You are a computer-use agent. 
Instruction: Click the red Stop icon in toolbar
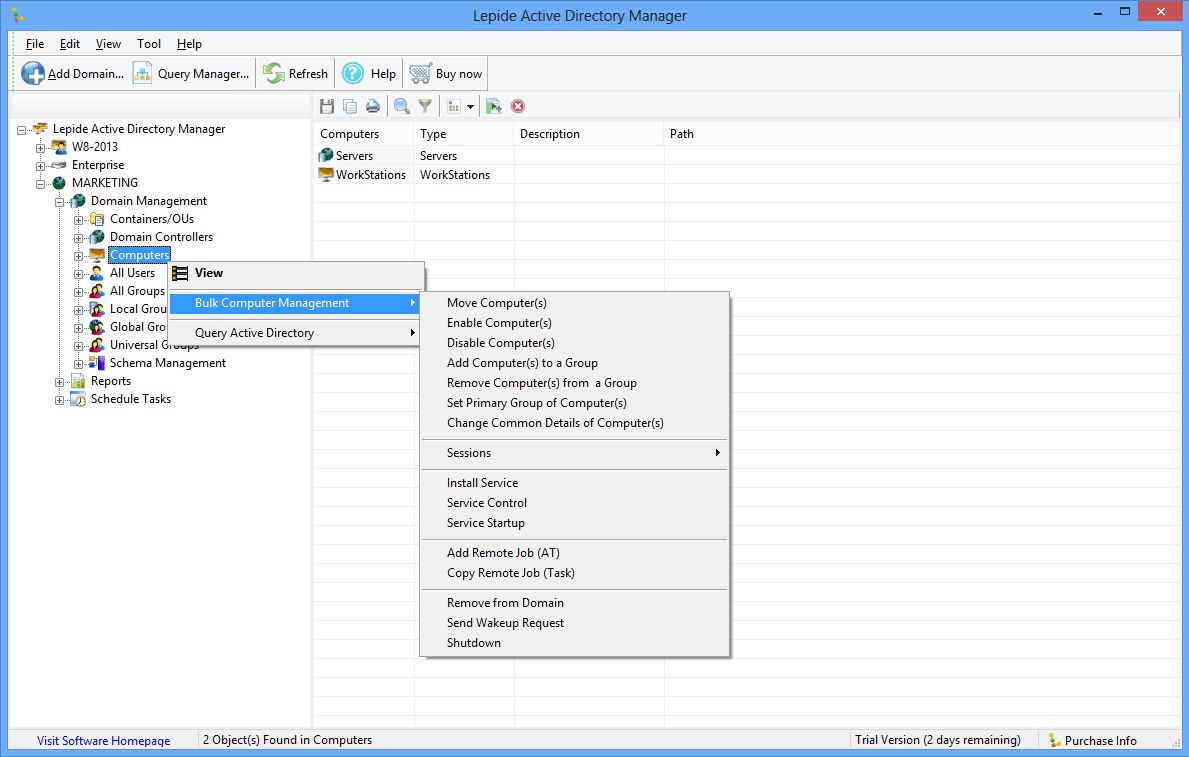(x=518, y=106)
